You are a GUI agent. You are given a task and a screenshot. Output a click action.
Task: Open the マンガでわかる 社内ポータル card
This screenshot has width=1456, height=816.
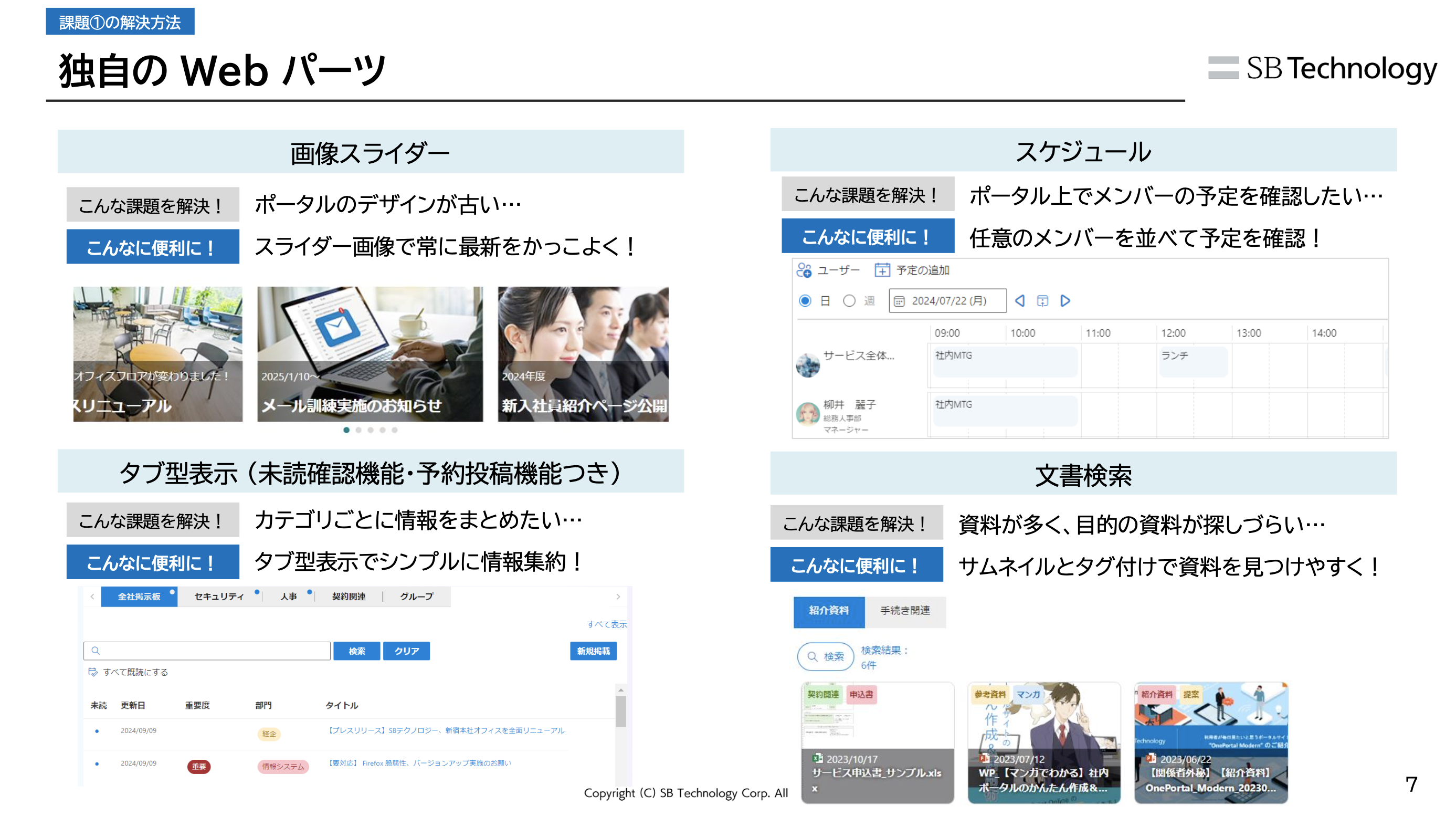pyautogui.click(x=1044, y=743)
